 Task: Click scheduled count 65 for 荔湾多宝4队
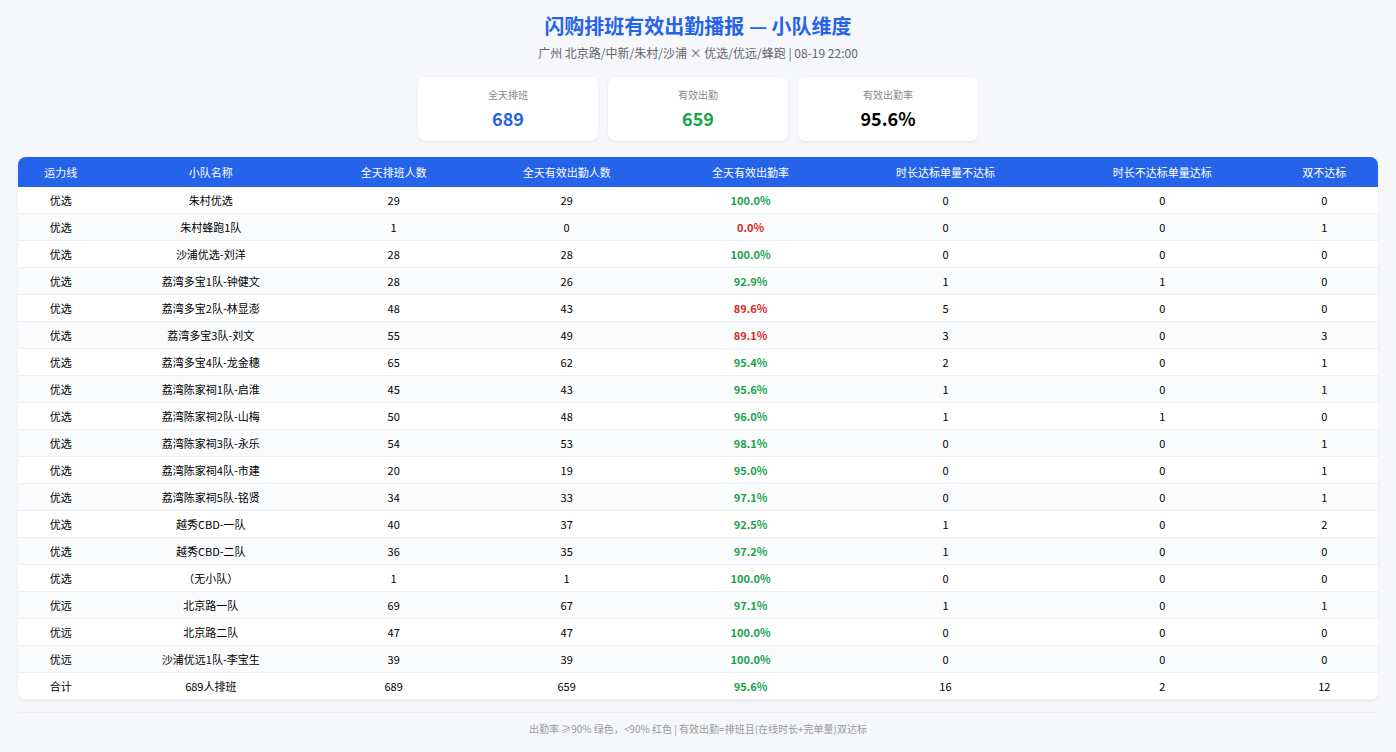pos(394,363)
